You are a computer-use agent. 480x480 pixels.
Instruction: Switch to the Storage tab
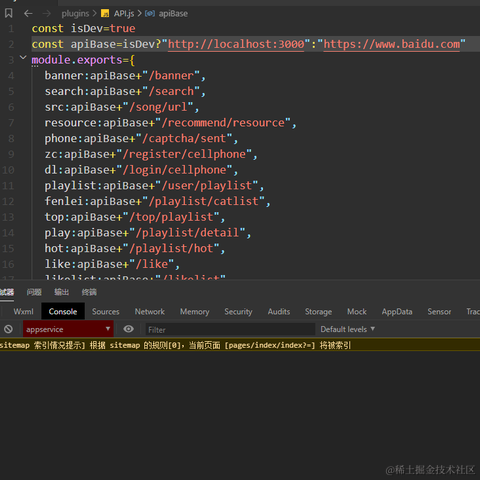tap(318, 312)
